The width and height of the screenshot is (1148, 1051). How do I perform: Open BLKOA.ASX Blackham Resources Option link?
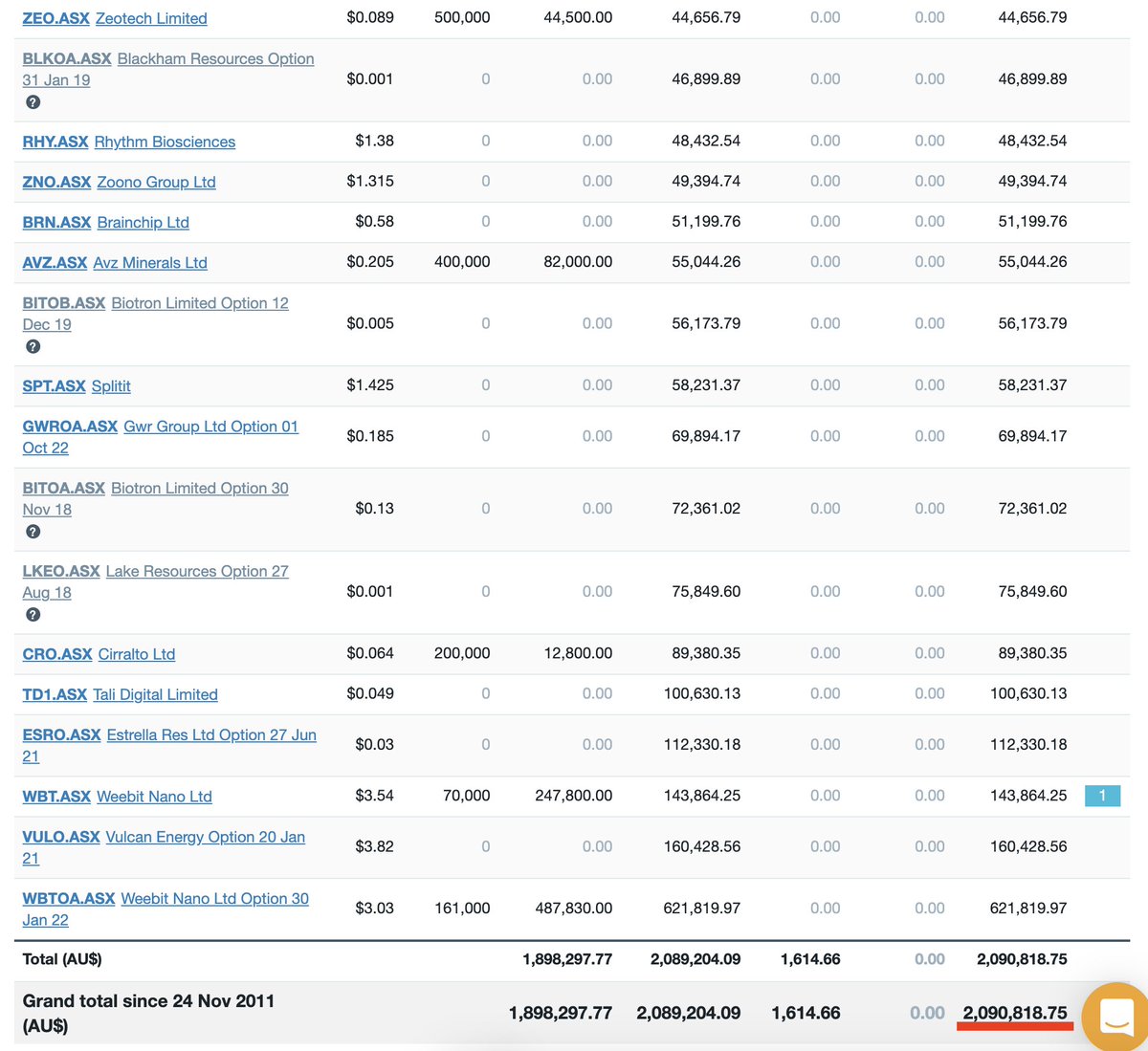tap(168, 69)
